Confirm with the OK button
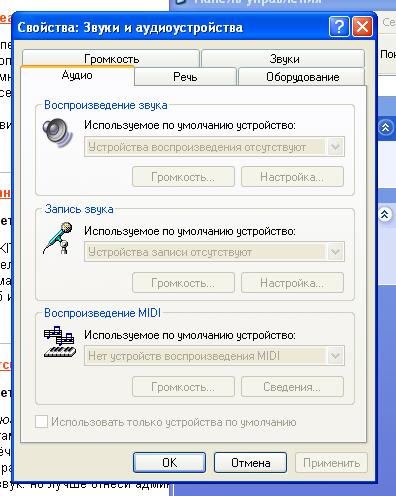 pyautogui.click(x=169, y=463)
